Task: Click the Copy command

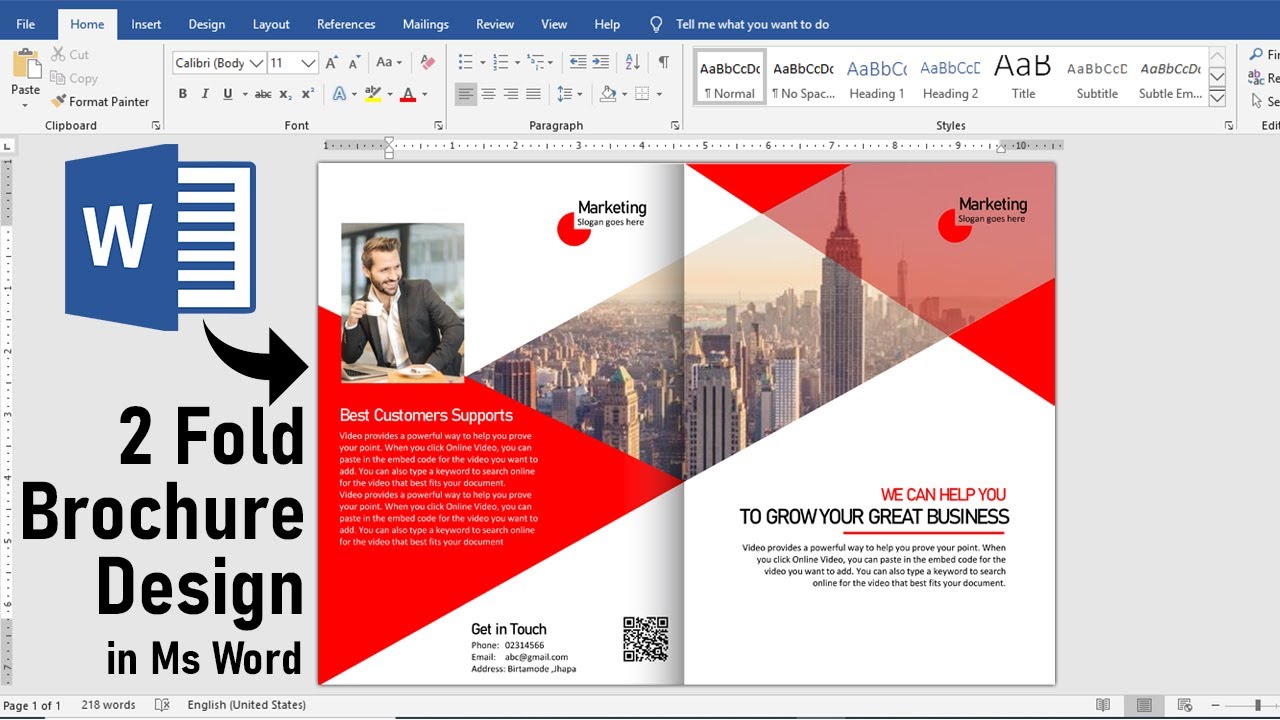Action: 74,78
